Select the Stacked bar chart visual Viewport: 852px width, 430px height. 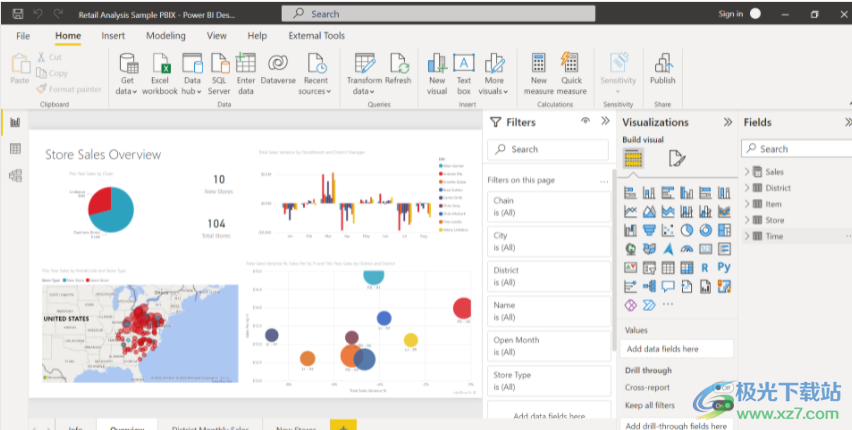(630, 192)
